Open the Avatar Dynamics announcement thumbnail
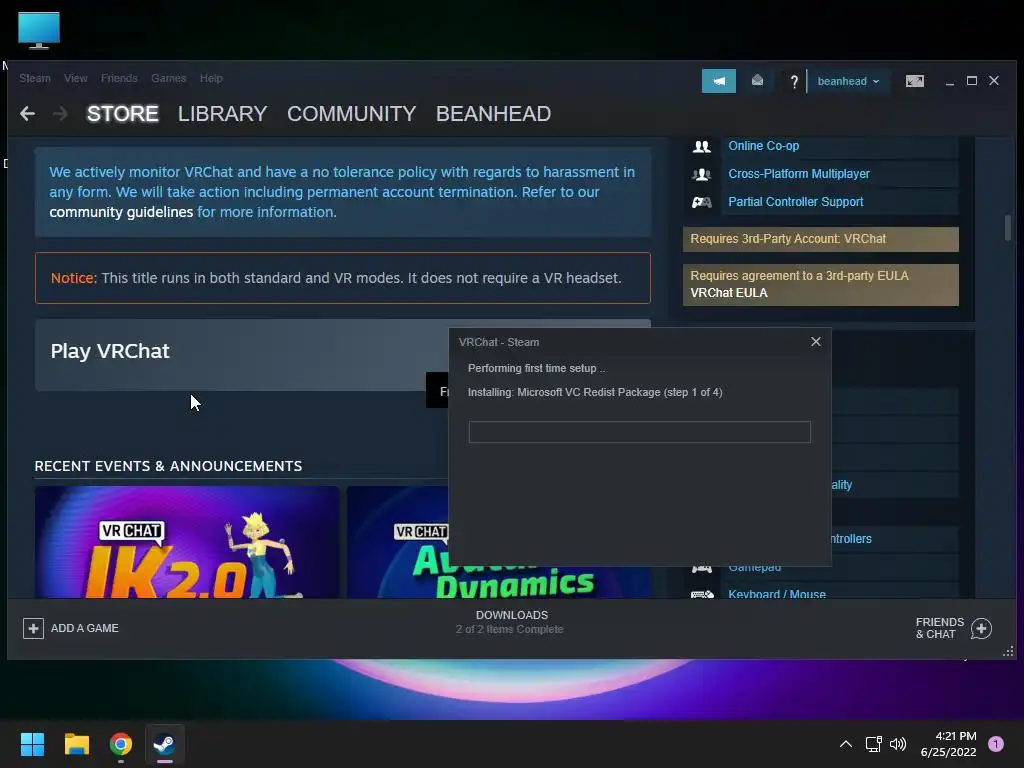The width and height of the screenshot is (1024, 768). pos(397,542)
